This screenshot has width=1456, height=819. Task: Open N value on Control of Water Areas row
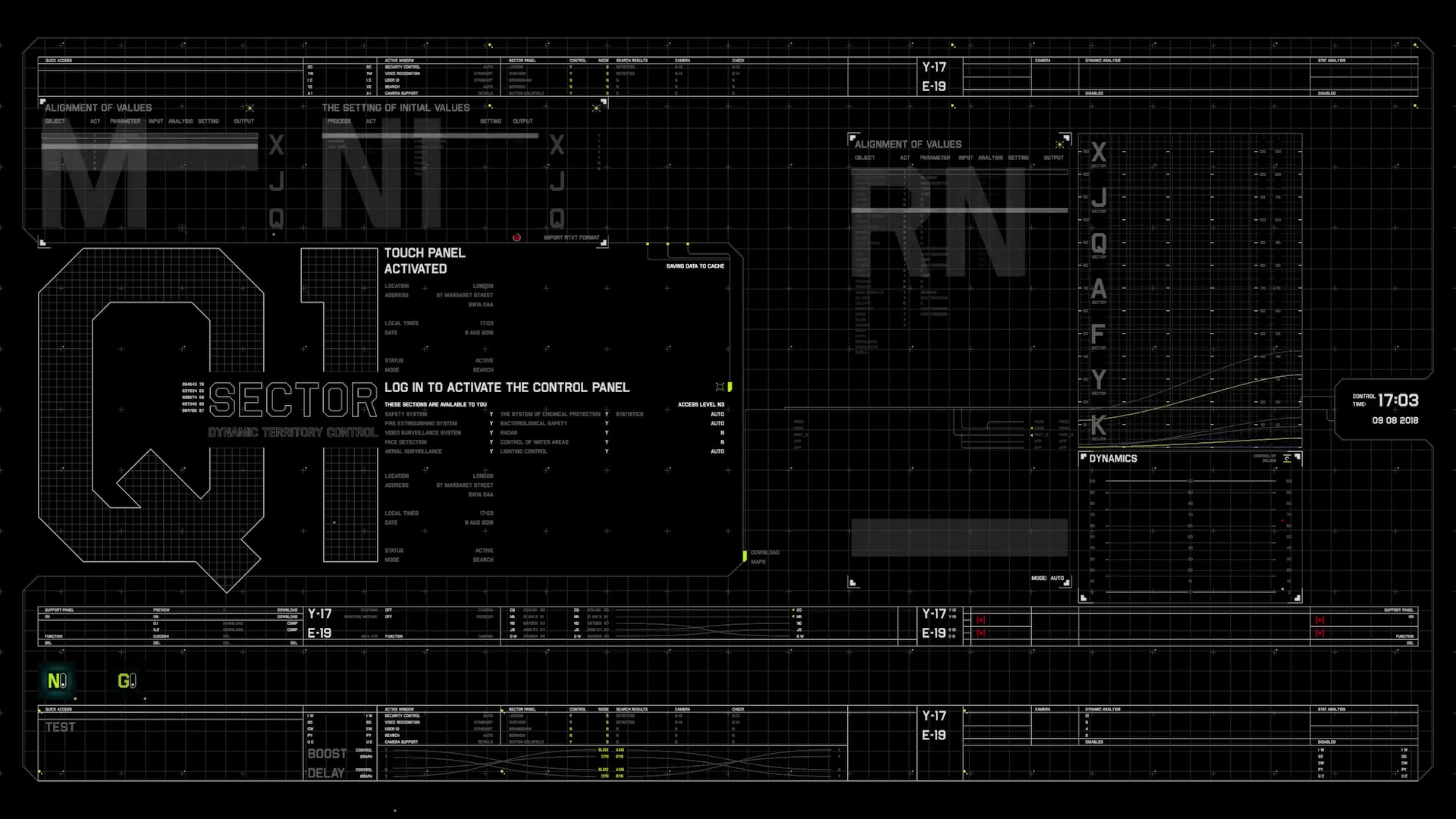pos(722,442)
